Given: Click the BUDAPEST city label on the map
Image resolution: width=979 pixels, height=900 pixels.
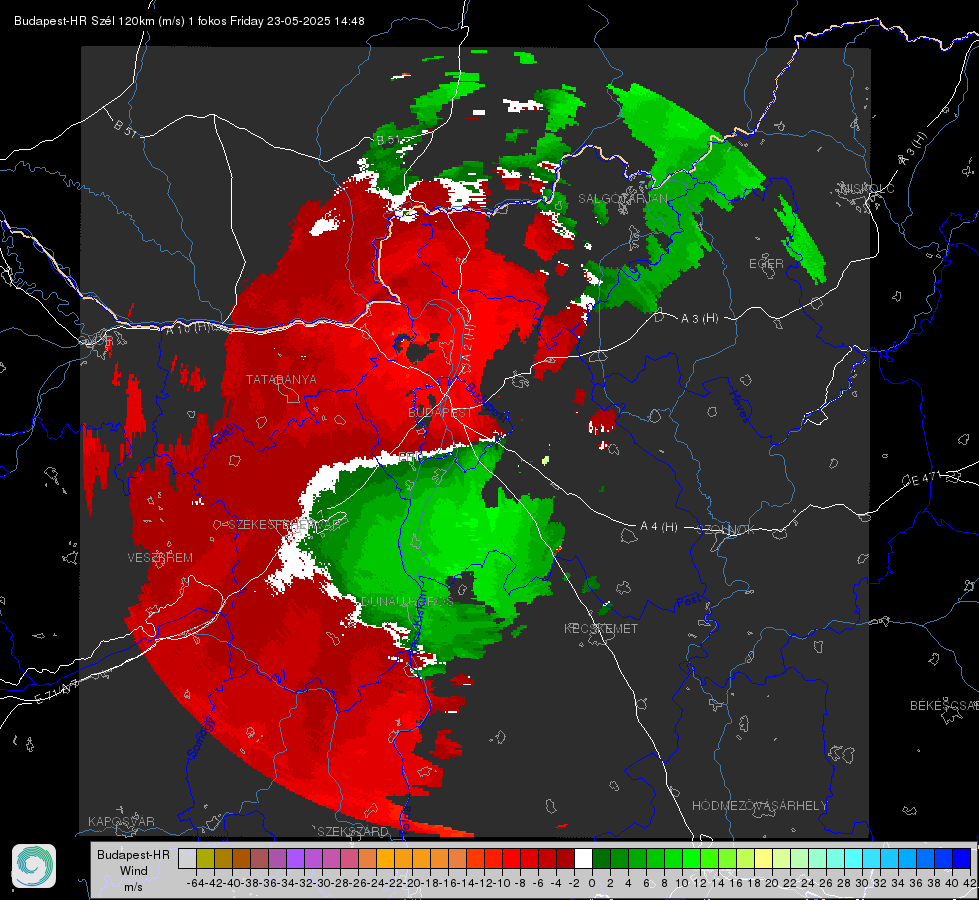Looking at the screenshot, I should (440, 412).
